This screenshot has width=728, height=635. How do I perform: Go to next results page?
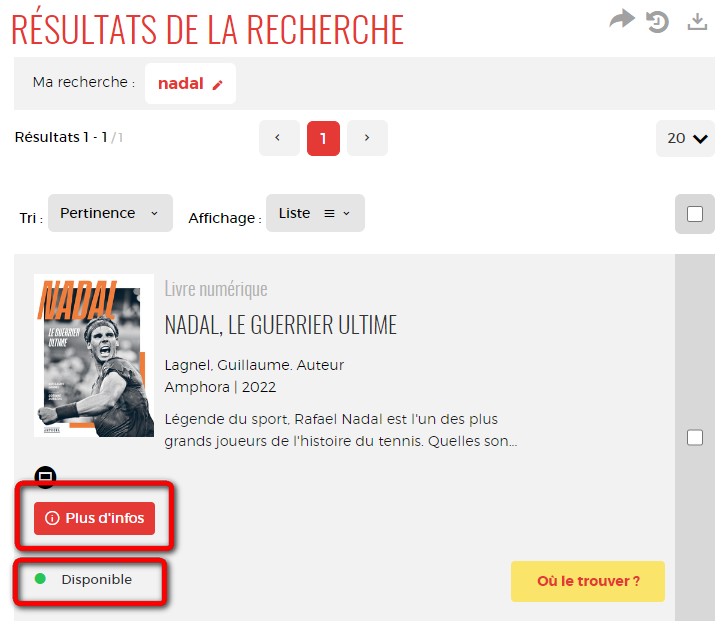pyautogui.click(x=367, y=138)
